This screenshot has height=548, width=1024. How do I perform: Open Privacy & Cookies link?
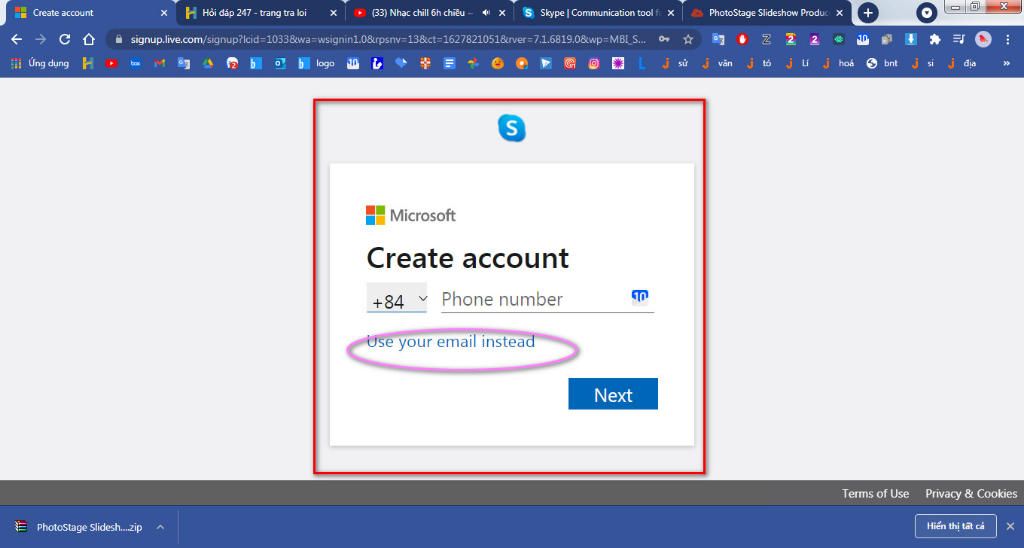coord(970,494)
